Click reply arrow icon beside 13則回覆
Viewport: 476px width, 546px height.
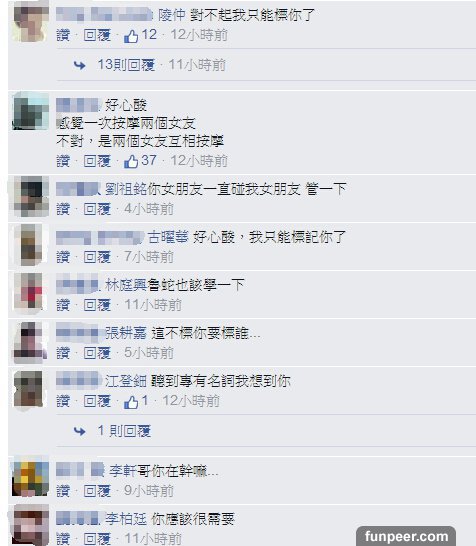click(x=80, y=65)
